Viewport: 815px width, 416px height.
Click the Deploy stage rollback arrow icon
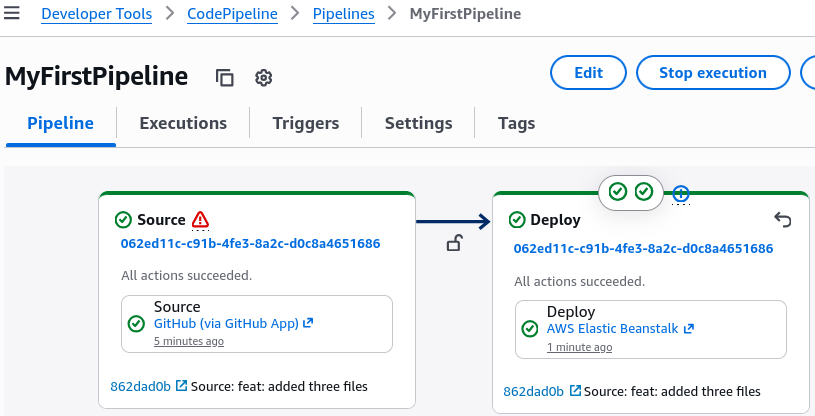coord(783,219)
